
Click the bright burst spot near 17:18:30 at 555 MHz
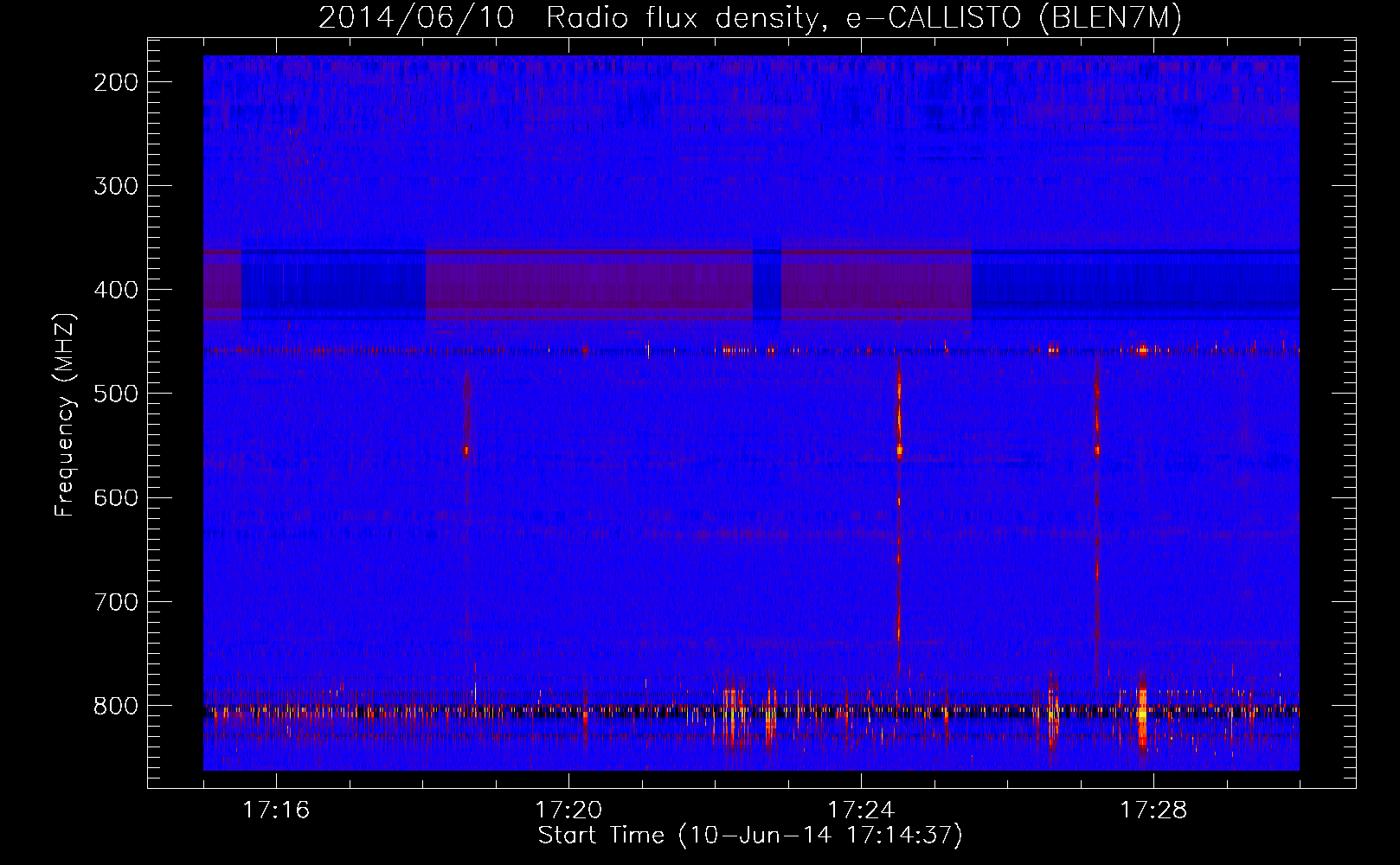click(466, 451)
